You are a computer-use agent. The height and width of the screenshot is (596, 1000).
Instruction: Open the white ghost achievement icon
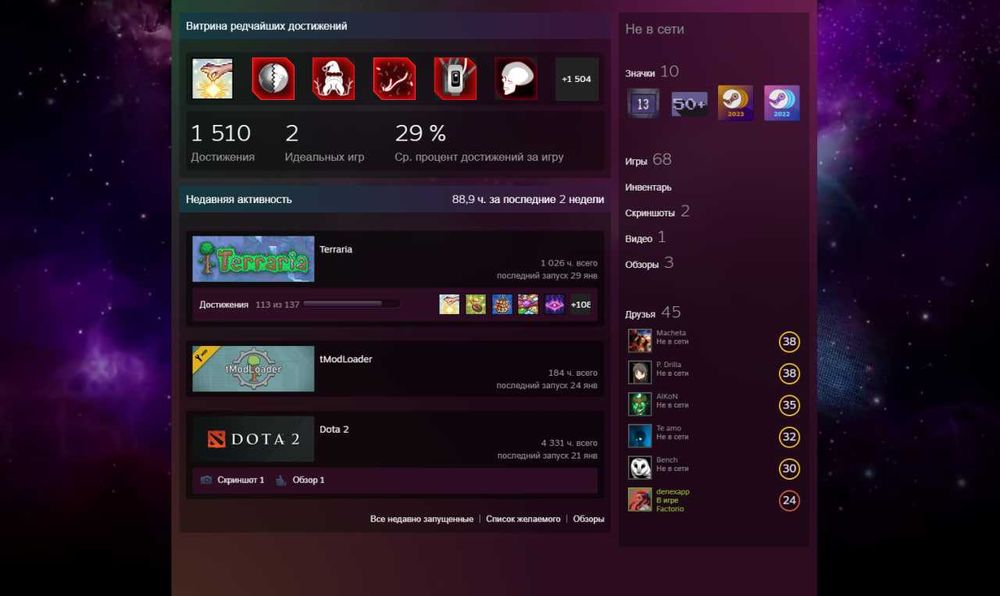pyautogui.click(x=334, y=79)
